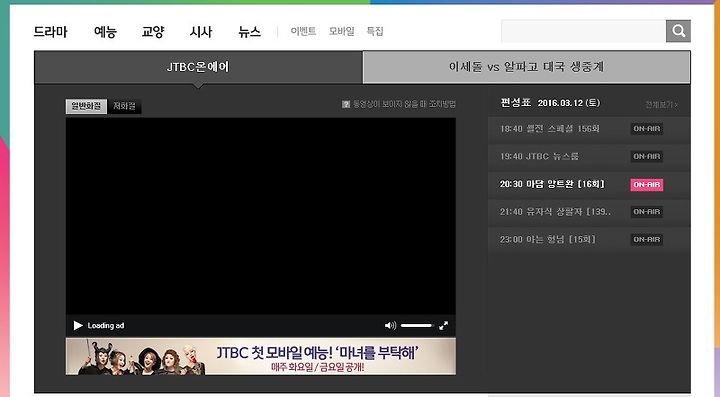Open the 마녀를 부탁해 banner ad
Viewport: 720px width, 397px height.
[x=261, y=357]
